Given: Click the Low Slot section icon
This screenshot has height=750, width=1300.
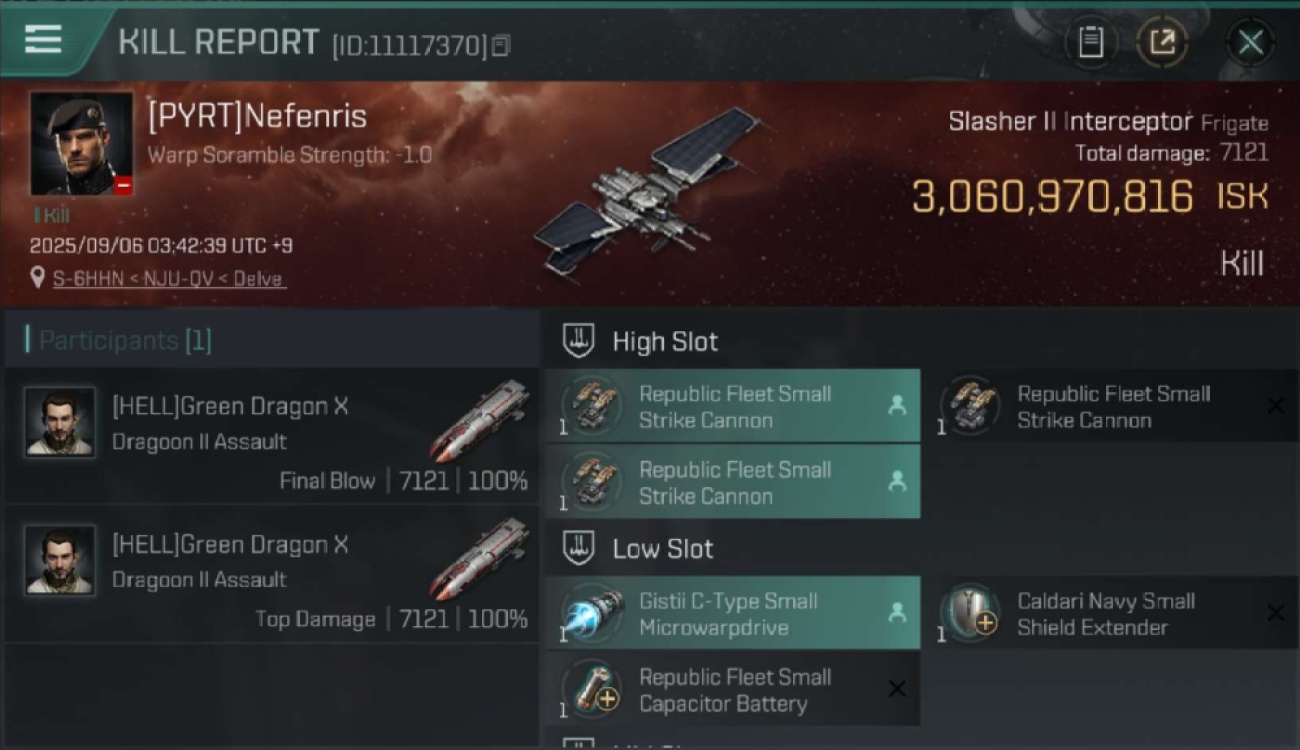Looking at the screenshot, I should point(579,548).
